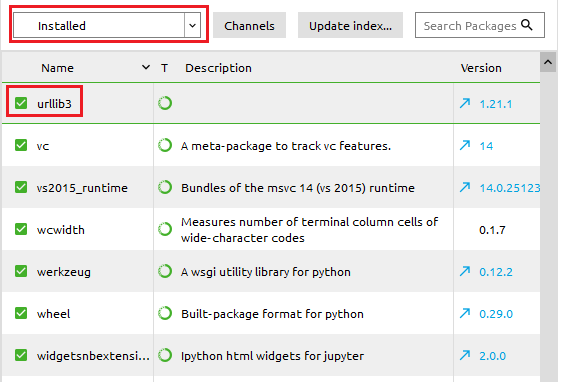This screenshot has height=382, width=562.
Task: Click version 0.1.7 of wcwidth
Action: tap(492, 230)
